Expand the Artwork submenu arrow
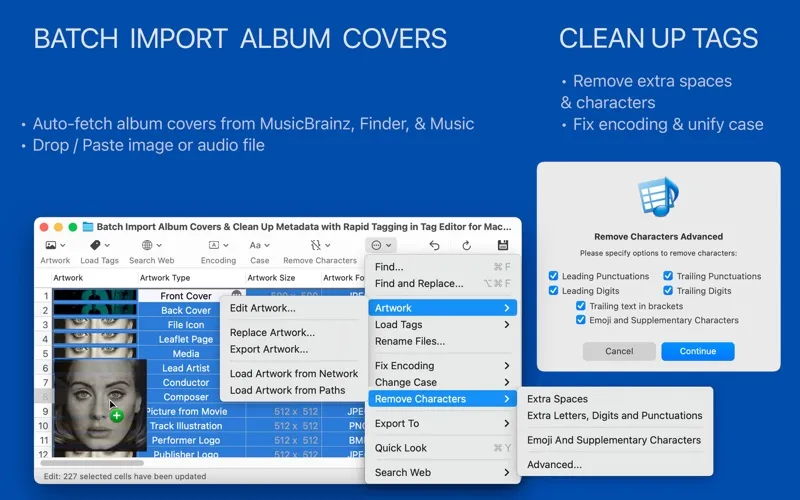The width and height of the screenshot is (800, 500). click(507, 308)
